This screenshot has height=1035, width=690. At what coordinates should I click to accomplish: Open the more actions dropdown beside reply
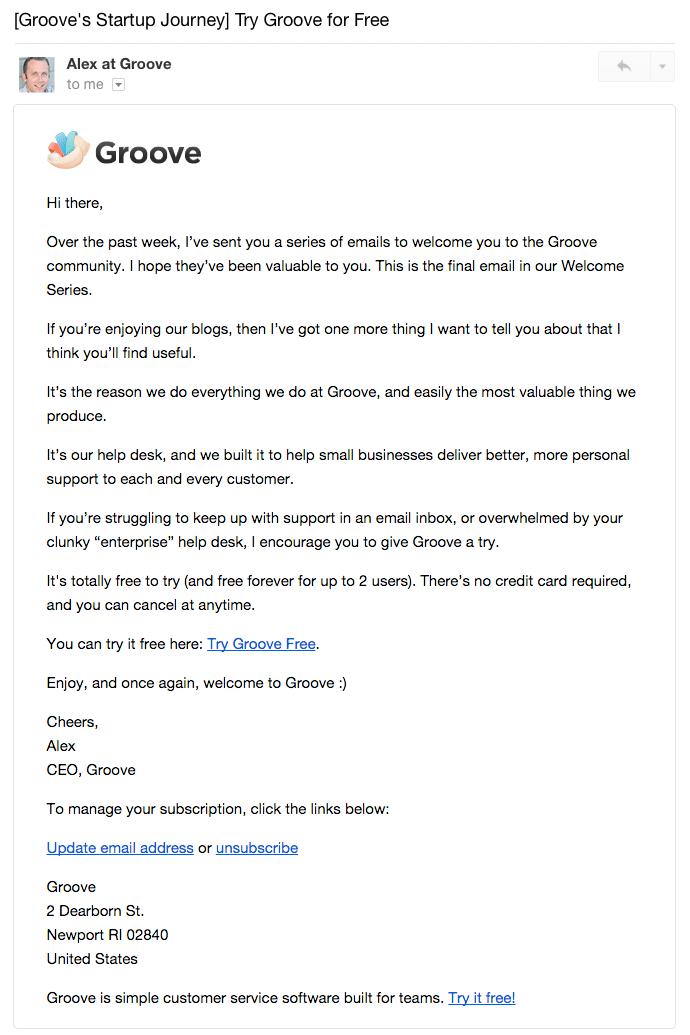[662, 66]
